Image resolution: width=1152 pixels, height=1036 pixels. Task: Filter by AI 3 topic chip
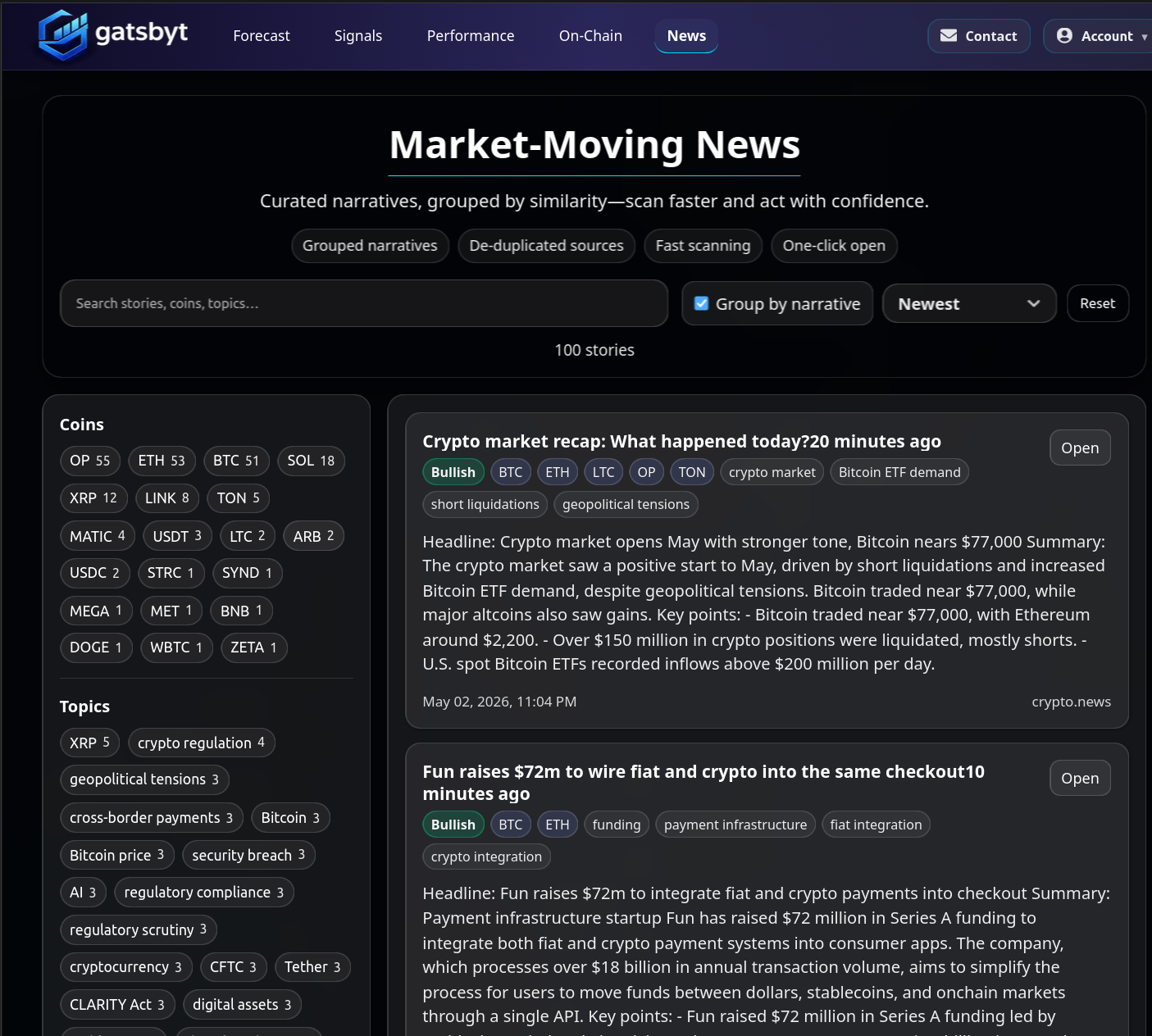(84, 893)
